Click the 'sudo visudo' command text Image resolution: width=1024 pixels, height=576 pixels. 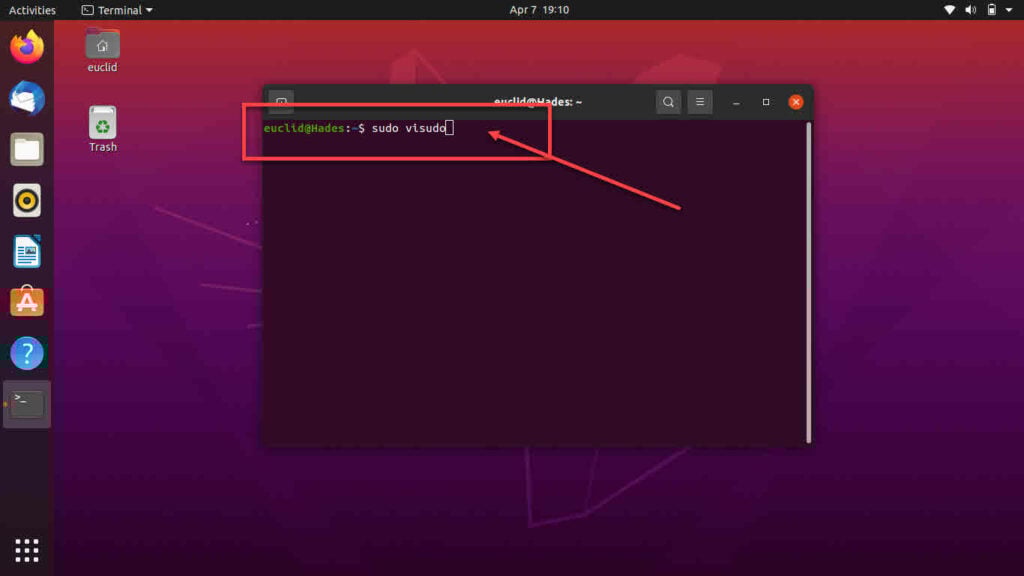[x=409, y=128]
